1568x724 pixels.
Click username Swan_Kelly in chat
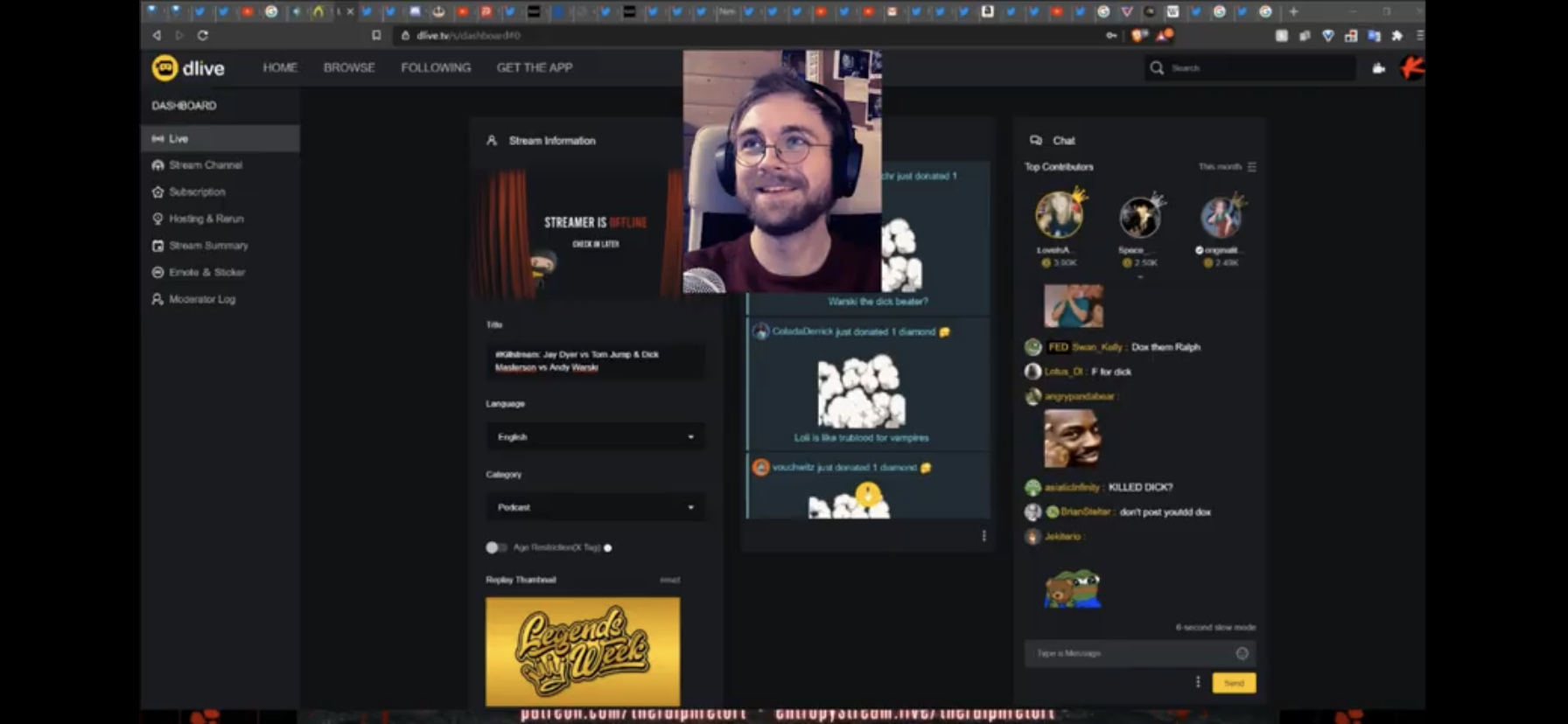(1097, 347)
